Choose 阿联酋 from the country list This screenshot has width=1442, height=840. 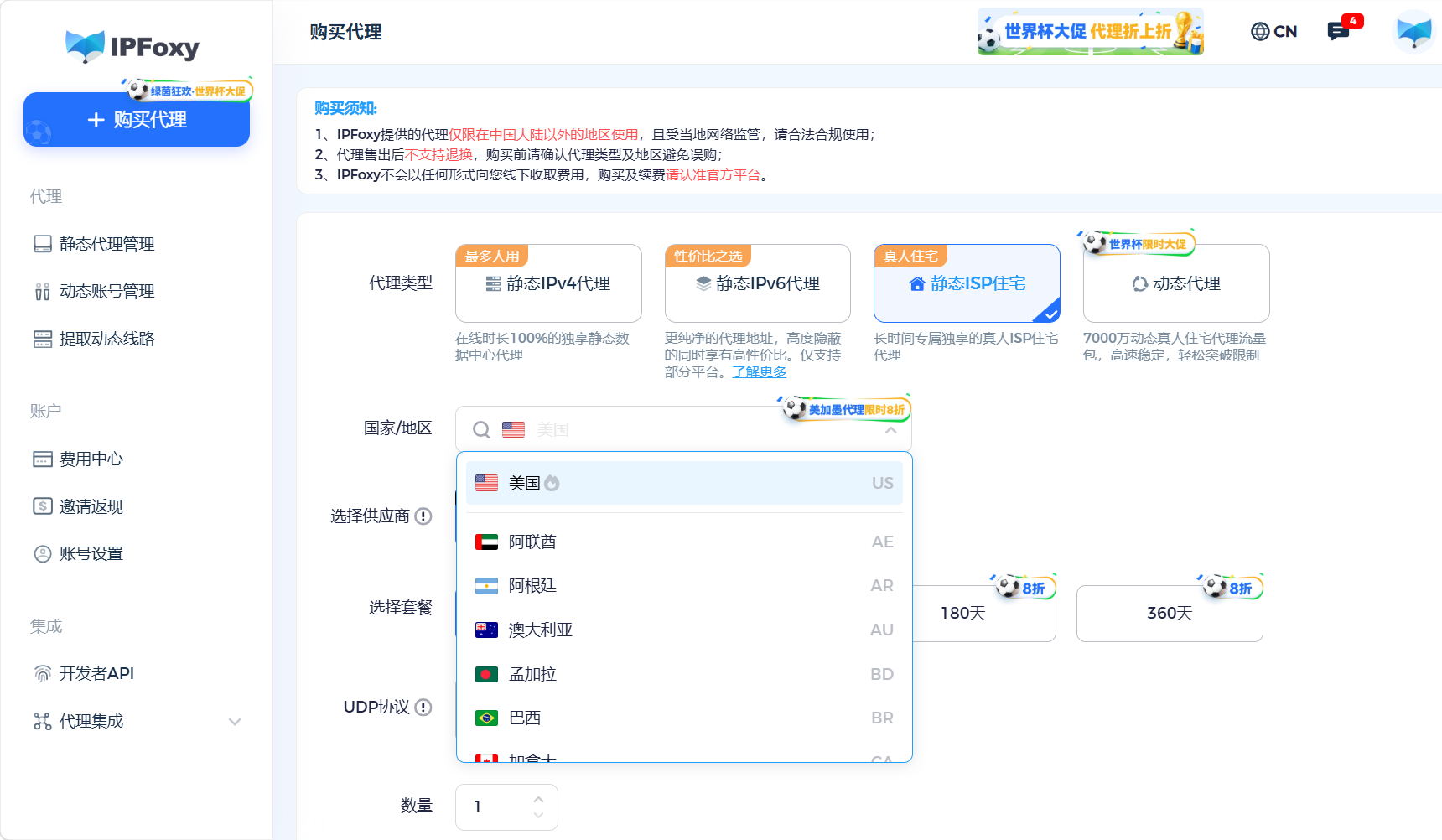684,542
